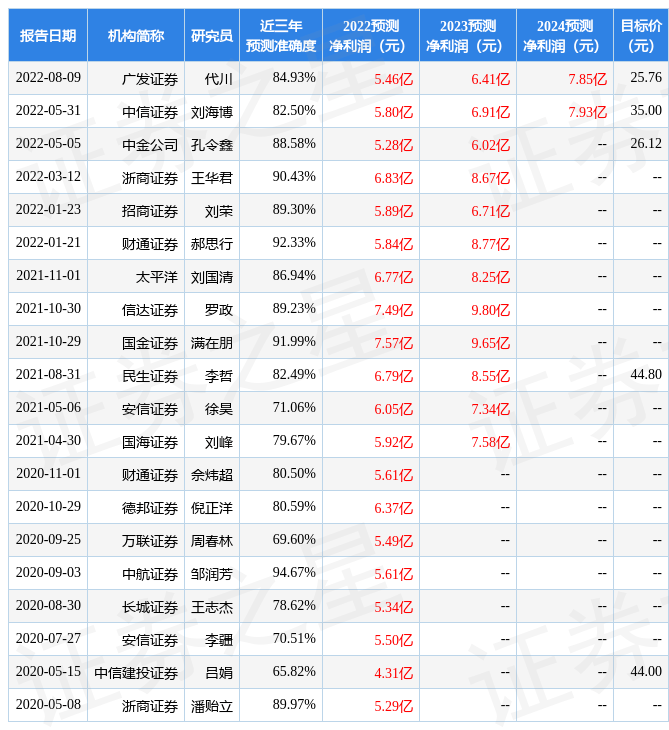
Task: Click the 7.85亿 2024 forecast value
Action: coord(588,79)
